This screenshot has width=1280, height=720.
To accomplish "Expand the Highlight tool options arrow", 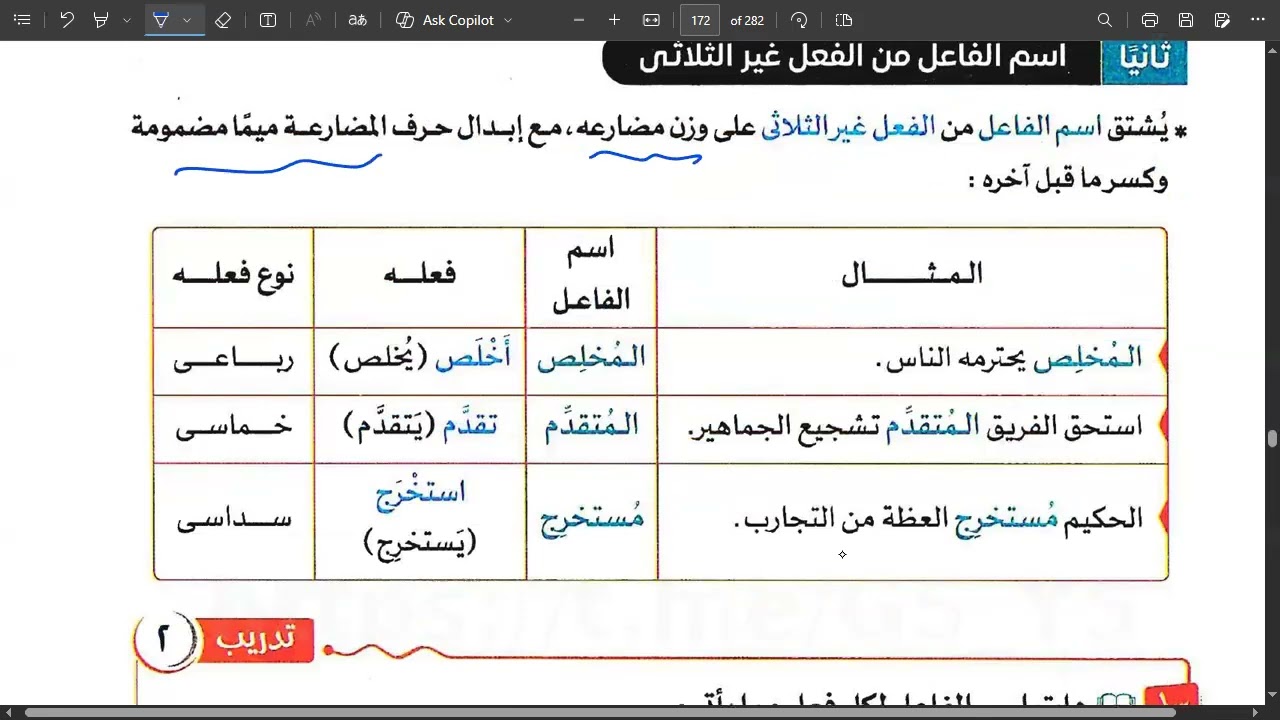I will point(126,20).
